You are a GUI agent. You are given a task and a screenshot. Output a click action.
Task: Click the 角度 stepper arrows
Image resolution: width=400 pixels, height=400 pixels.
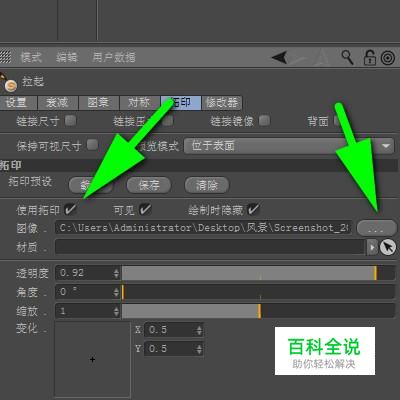tap(116, 292)
